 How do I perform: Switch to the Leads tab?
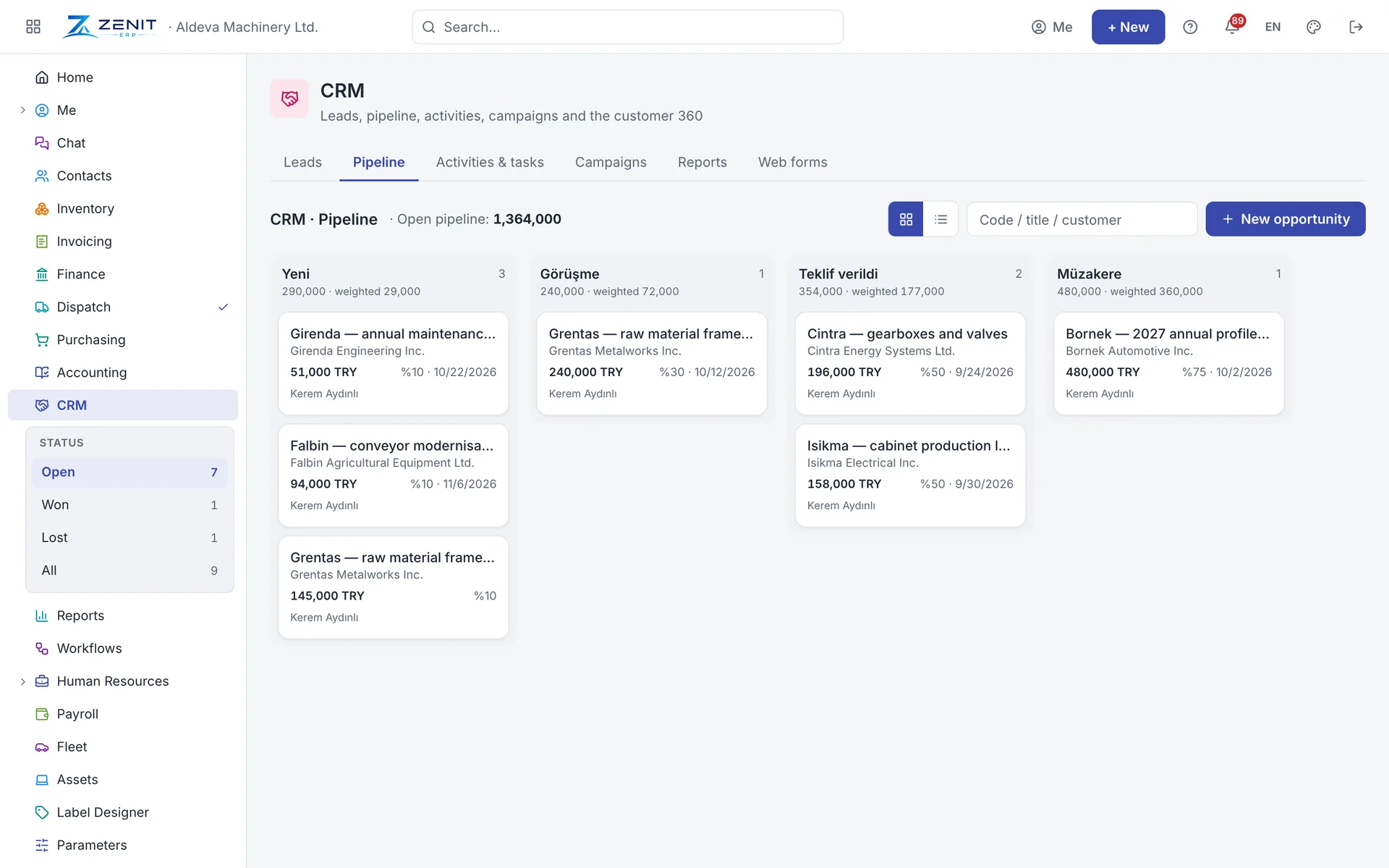302,162
